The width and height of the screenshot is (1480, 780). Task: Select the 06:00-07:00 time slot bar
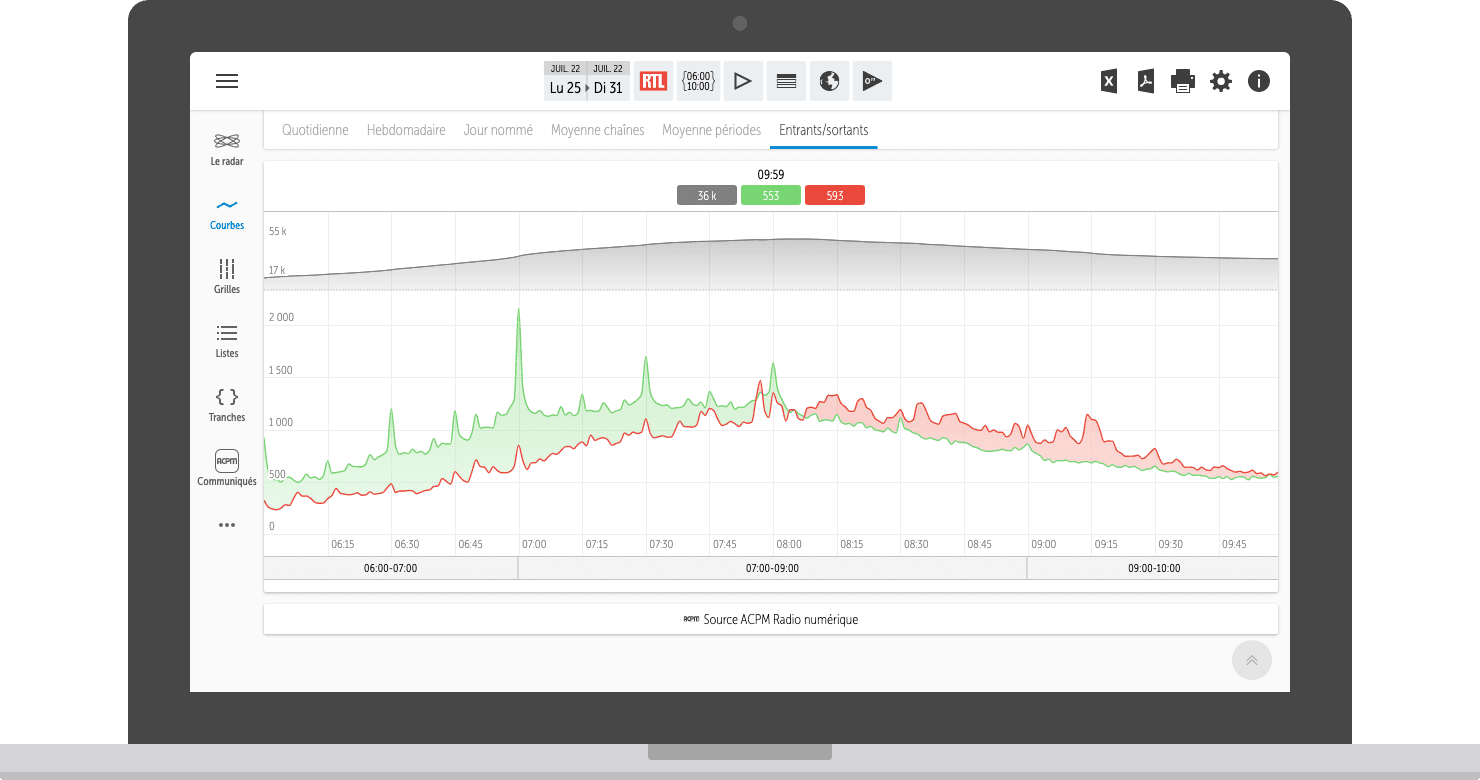tap(390, 568)
